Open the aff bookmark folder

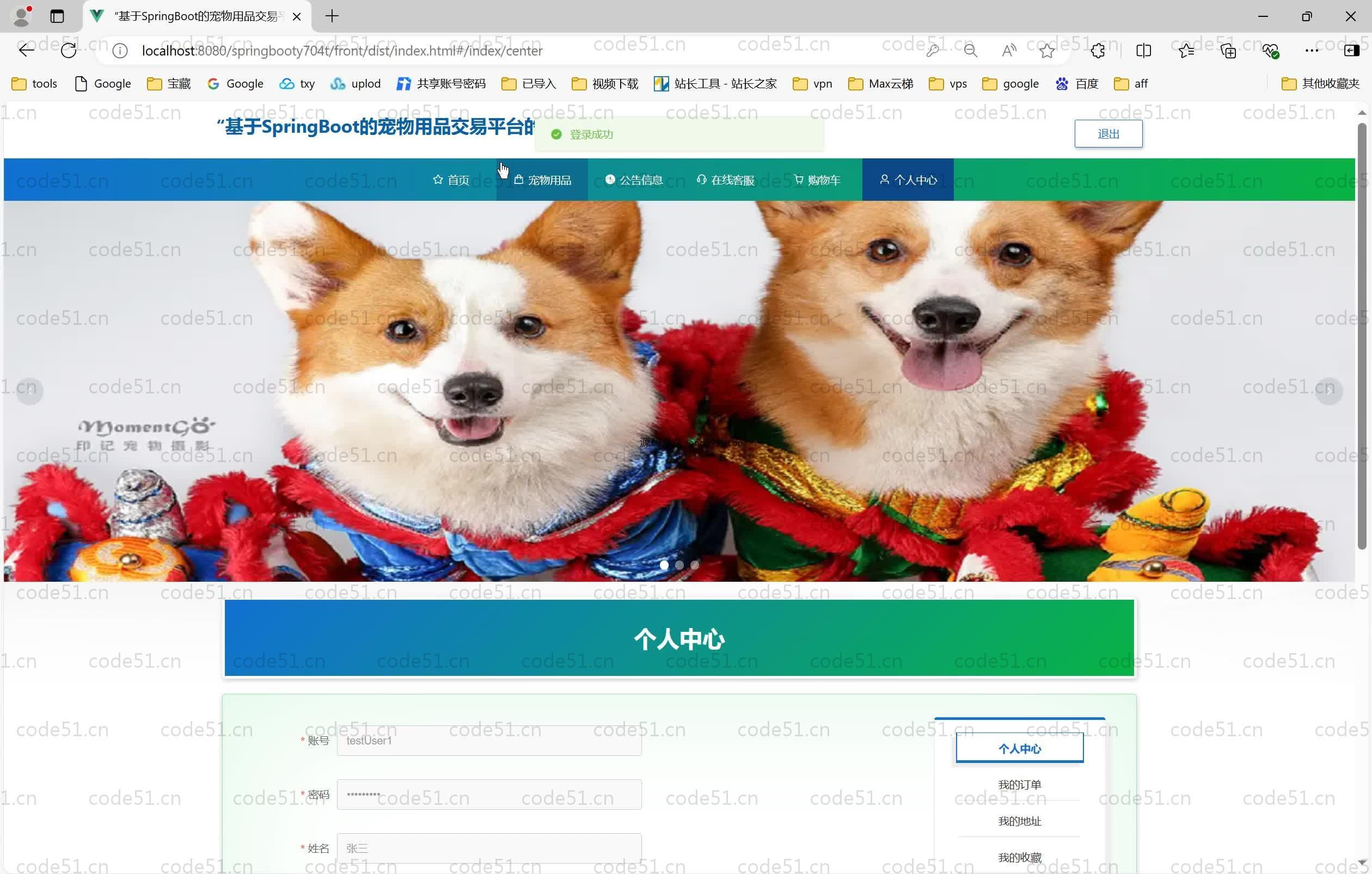click(1131, 84)
